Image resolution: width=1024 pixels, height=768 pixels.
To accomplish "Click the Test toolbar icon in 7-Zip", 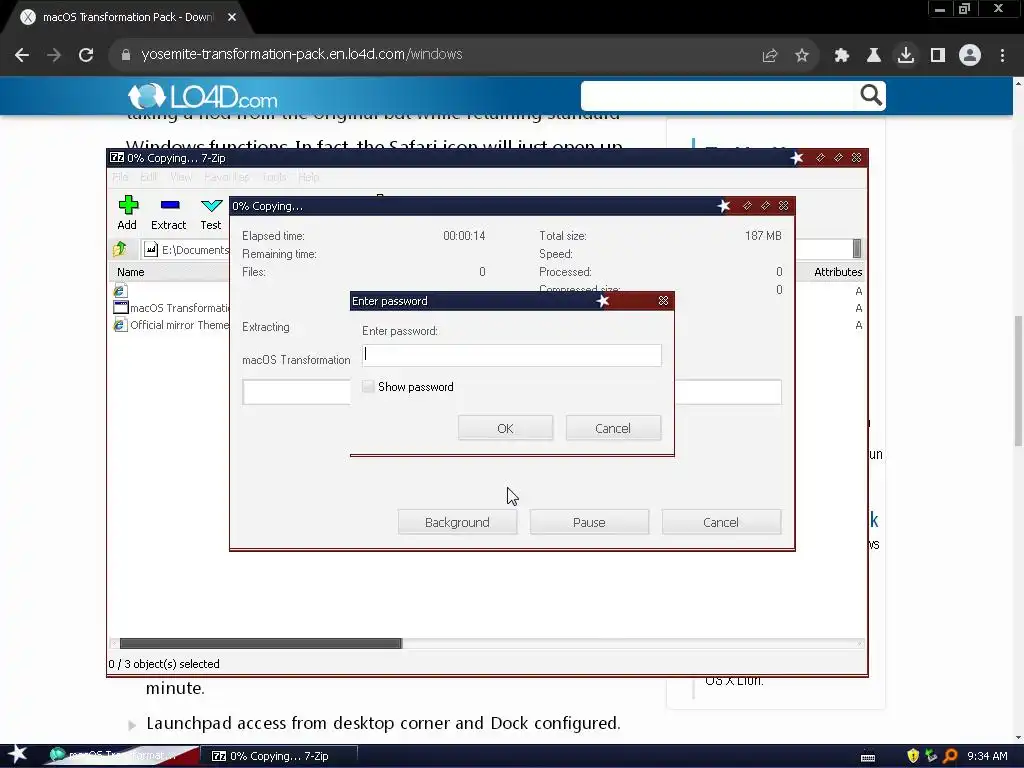I will click(211, 212).
